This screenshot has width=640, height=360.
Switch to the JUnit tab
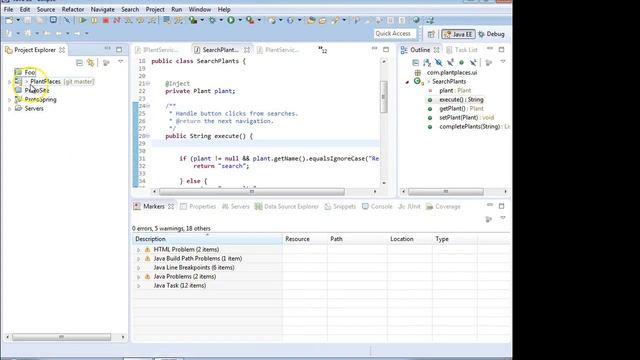(409, 207)
